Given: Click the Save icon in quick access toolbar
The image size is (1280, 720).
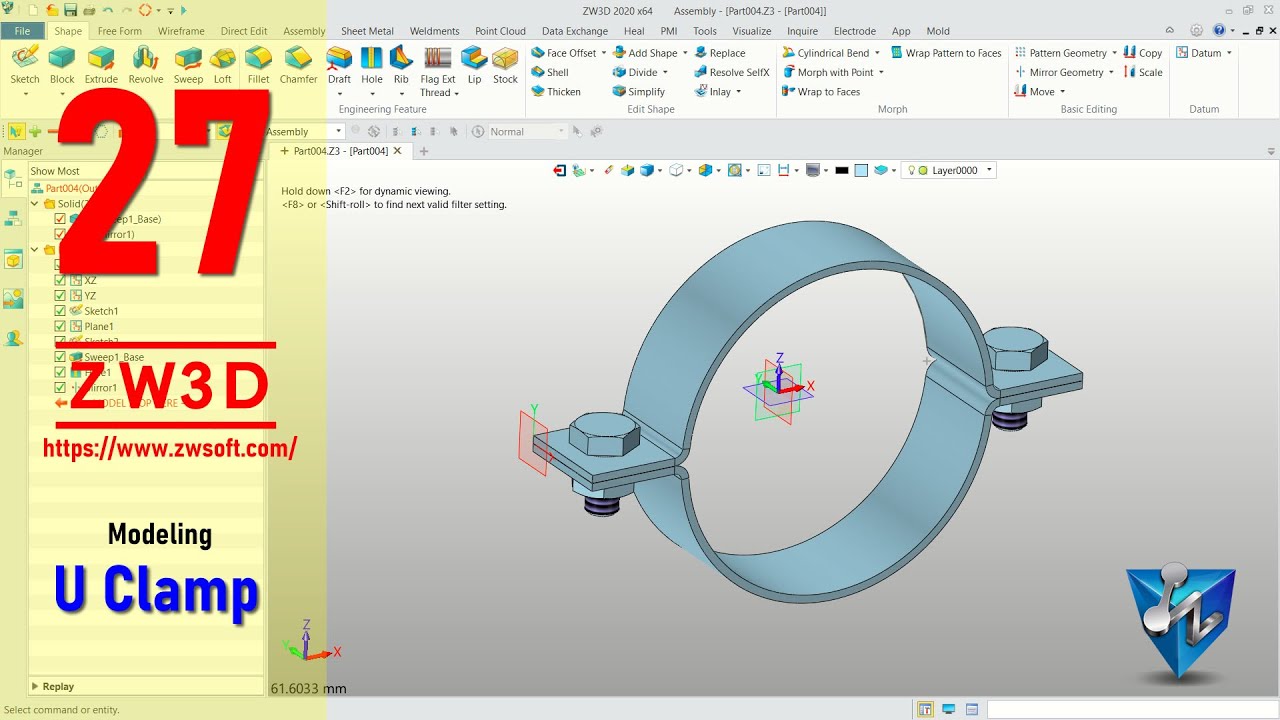Looking at the screenshot, I should pos(71,10).
